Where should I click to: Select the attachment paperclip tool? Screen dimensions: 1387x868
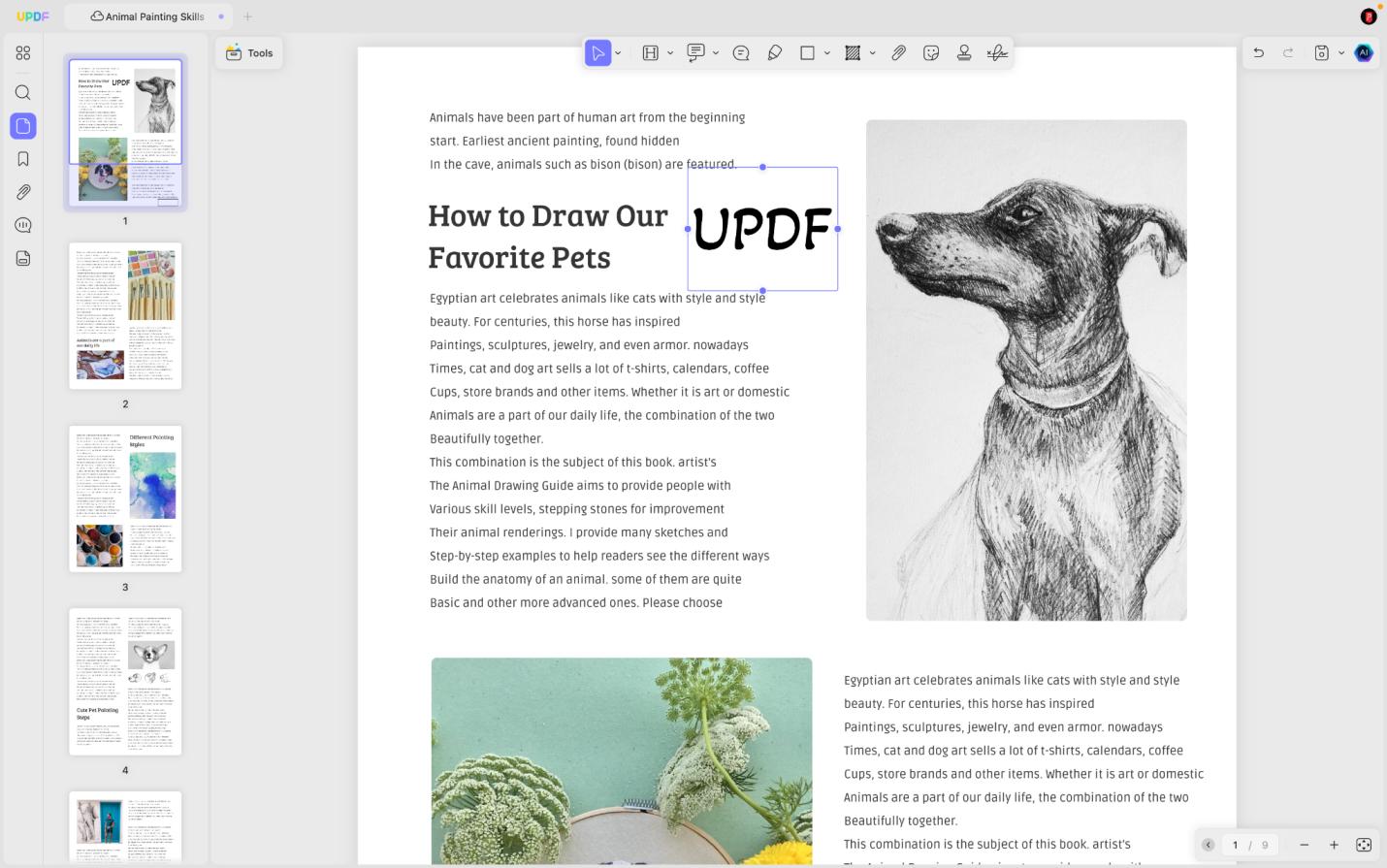pyautogui.click(x=898, y=53)
